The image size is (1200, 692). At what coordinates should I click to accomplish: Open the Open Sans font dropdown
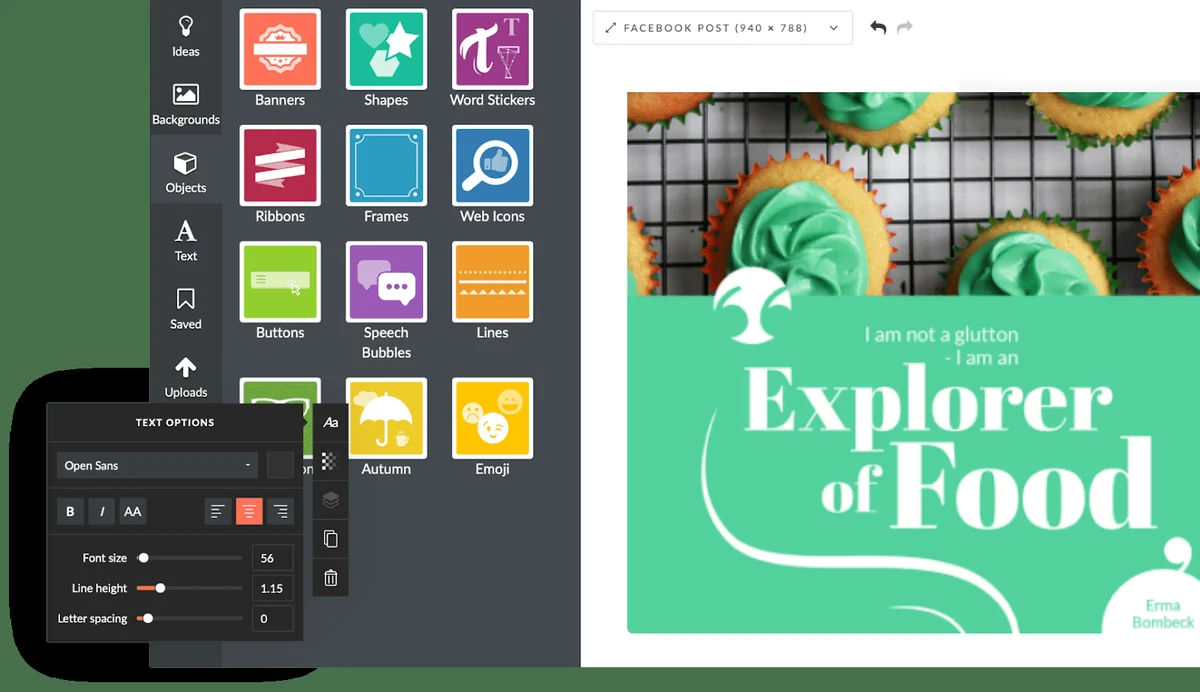[x=159, y=465]
